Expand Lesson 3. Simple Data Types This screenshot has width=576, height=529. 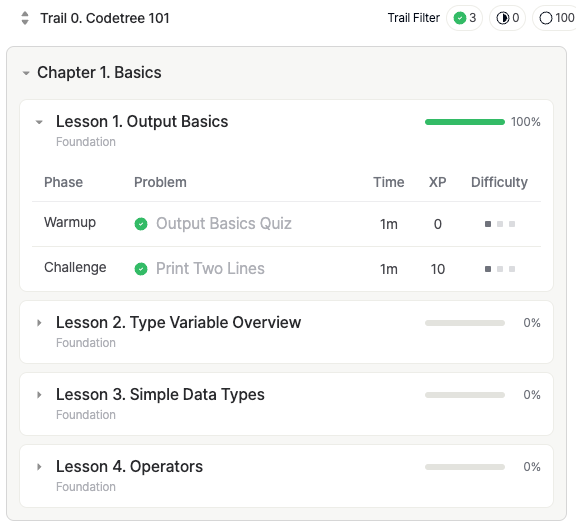(x=39, y=395)
